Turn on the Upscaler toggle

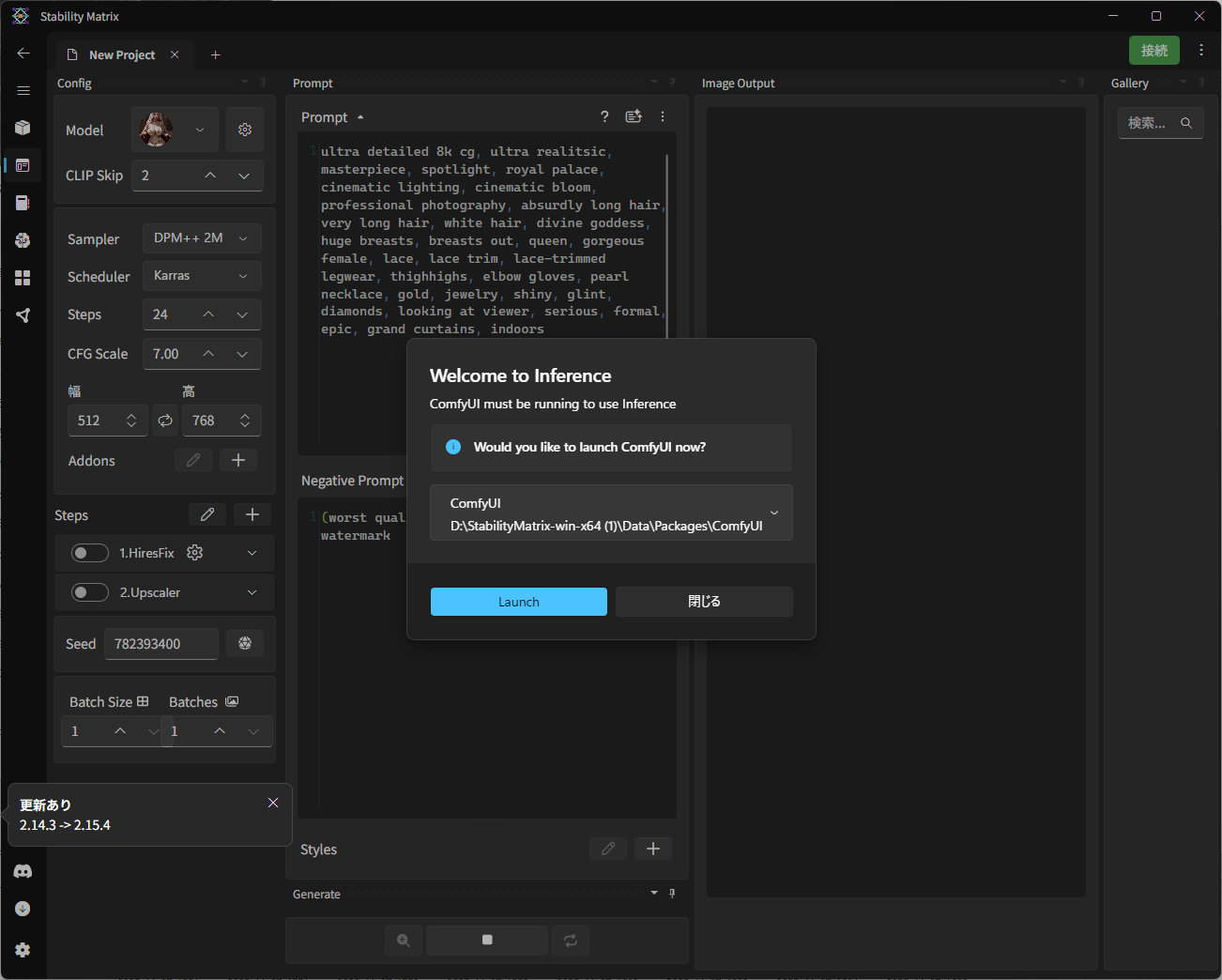(90, 592)
